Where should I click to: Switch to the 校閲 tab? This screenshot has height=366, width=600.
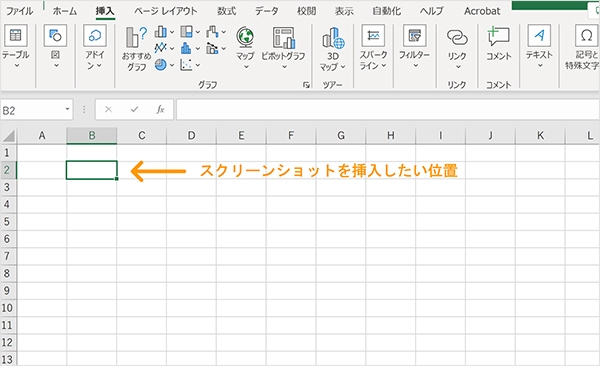click(307, 11)
